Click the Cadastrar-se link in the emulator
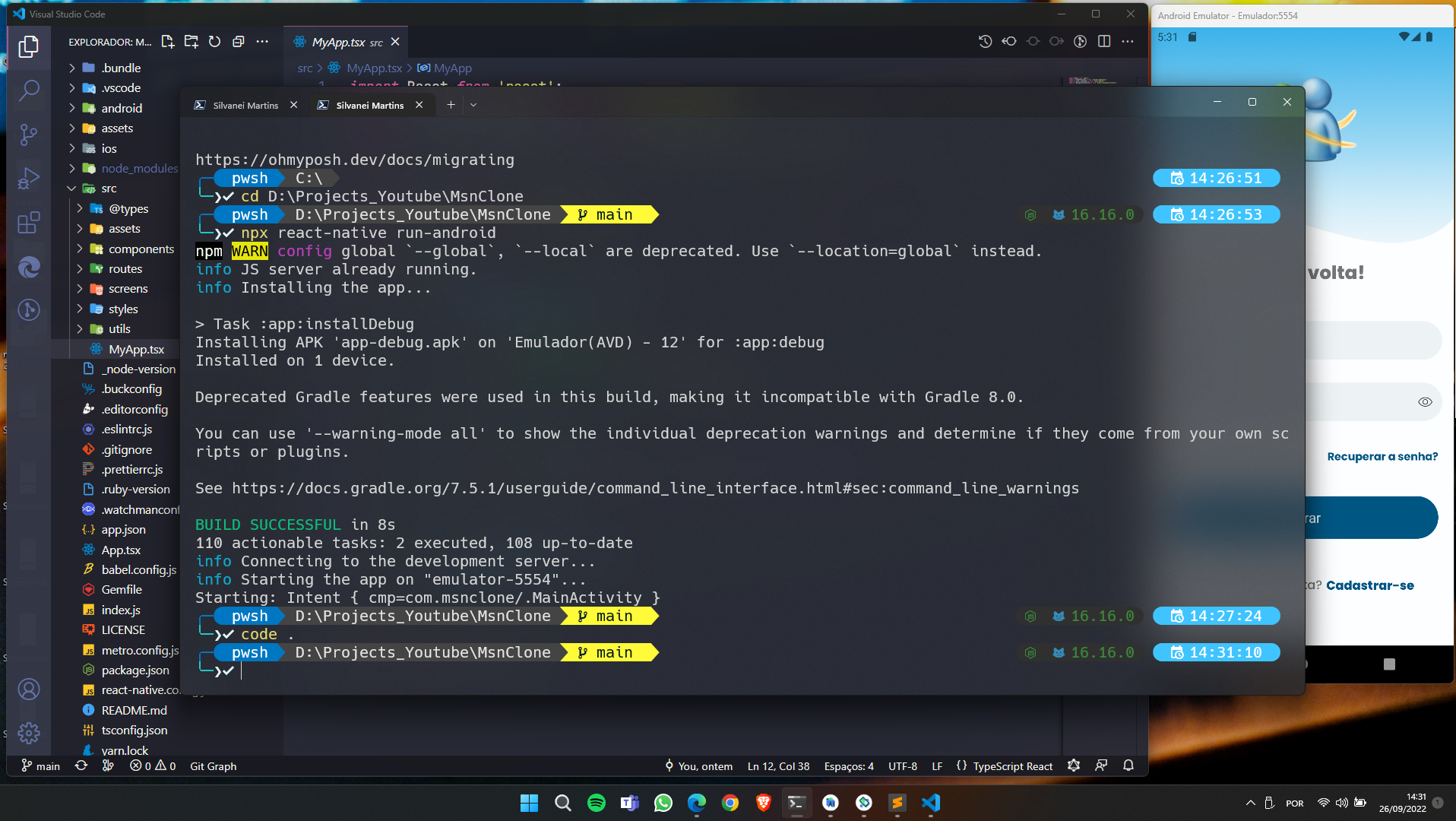Image resolution: width=1456 pixels, height=821 pixels. tap(1371, 585)
